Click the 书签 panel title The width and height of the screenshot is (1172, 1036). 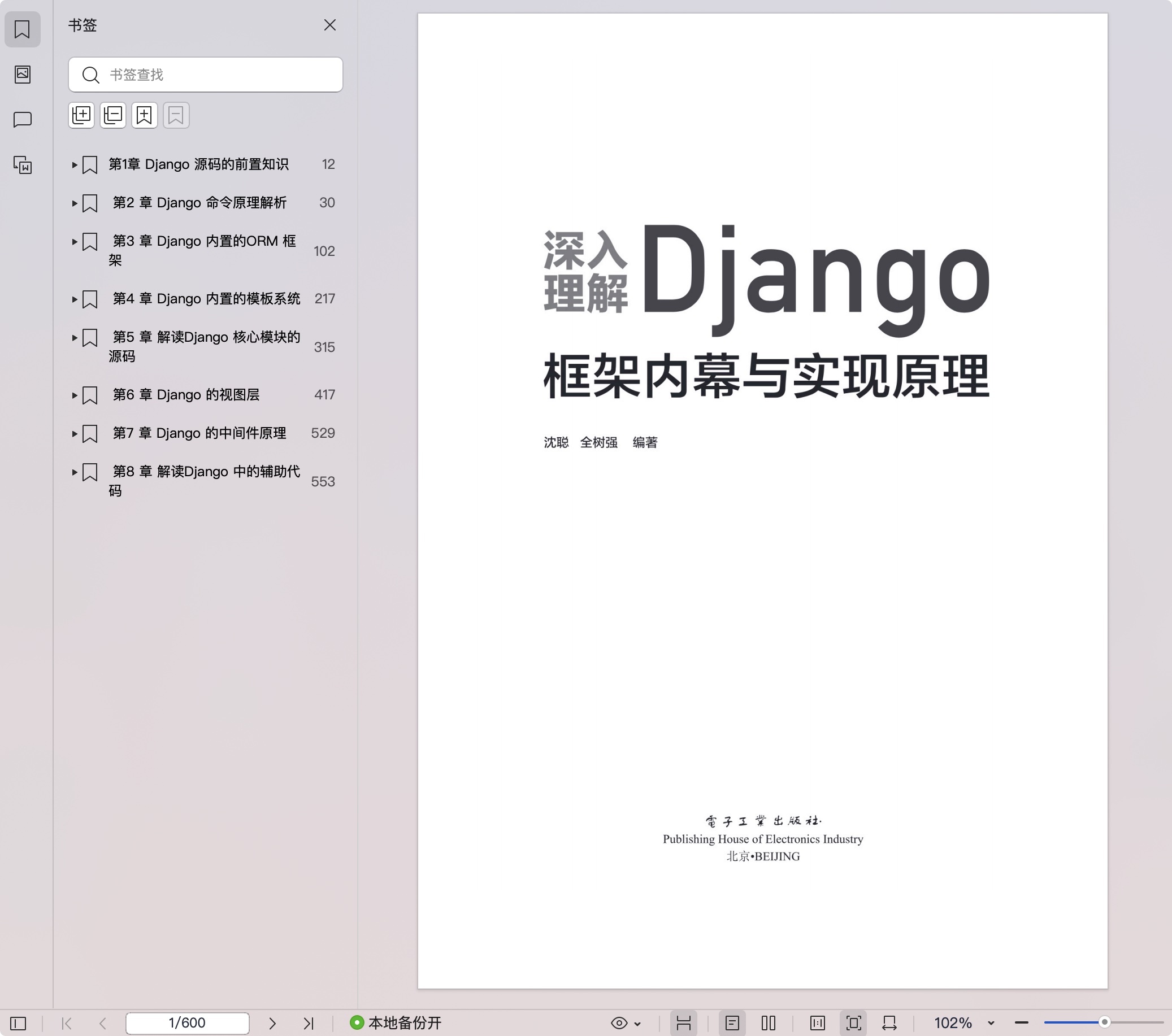[x=83, y=25]
